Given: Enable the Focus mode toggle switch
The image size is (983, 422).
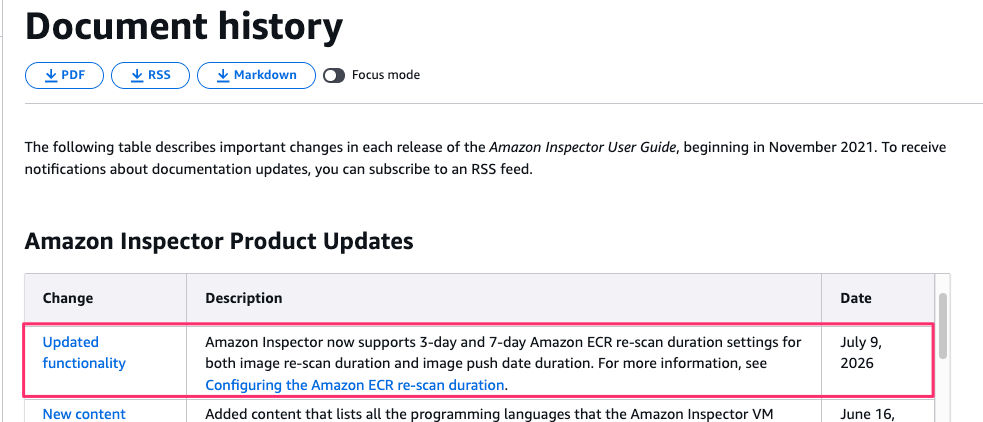Looking at the screenshot, I should (334, 75).
